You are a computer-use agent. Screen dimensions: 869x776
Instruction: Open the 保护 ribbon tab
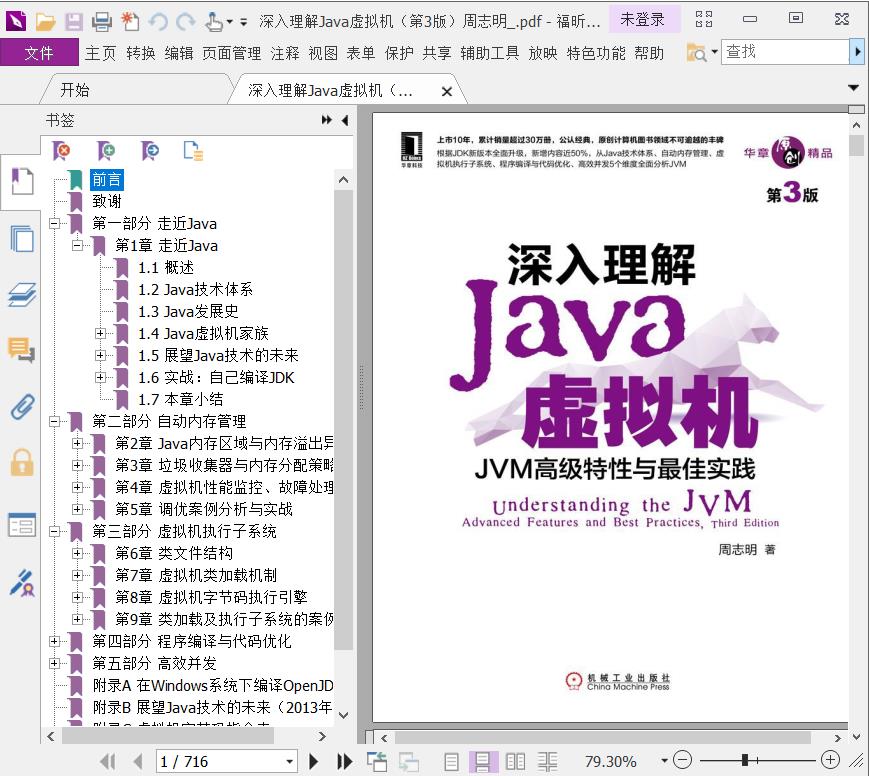point(399,53)
